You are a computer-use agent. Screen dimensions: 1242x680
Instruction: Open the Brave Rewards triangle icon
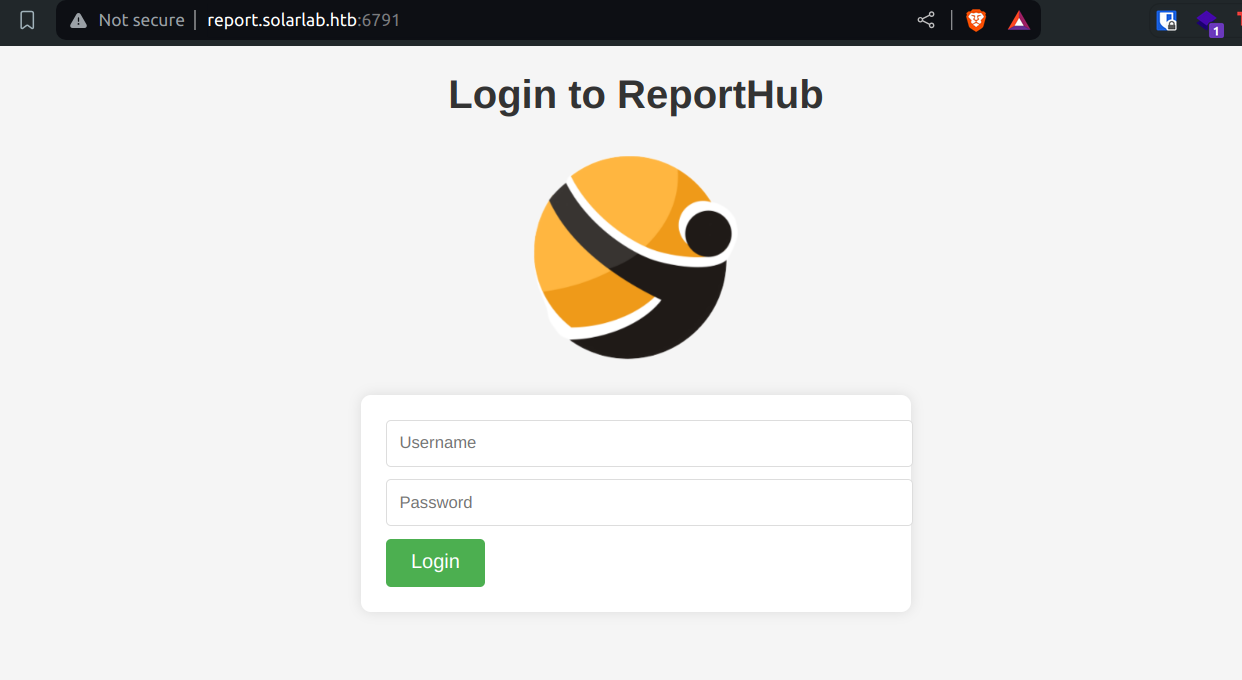1019,20
